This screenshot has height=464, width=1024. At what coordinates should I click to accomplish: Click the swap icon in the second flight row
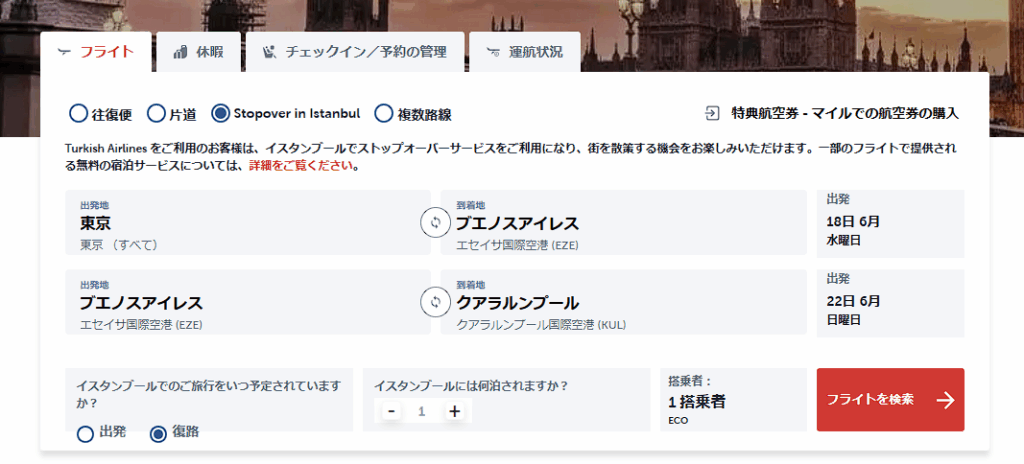[x=435, y=302]
